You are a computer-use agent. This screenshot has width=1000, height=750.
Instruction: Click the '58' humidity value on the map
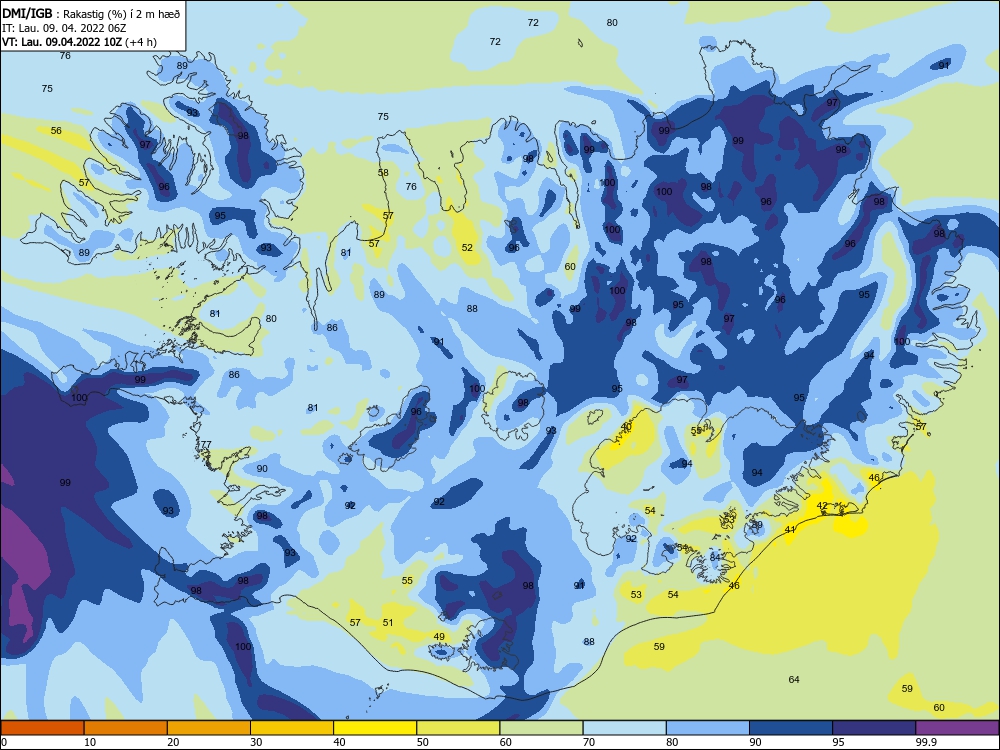tap(383, 173)
